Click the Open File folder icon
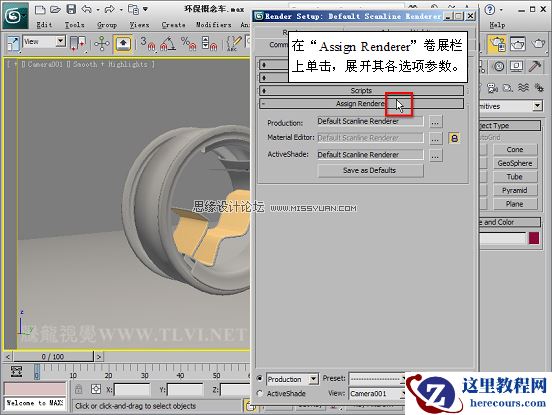 (x=56, y=10)
